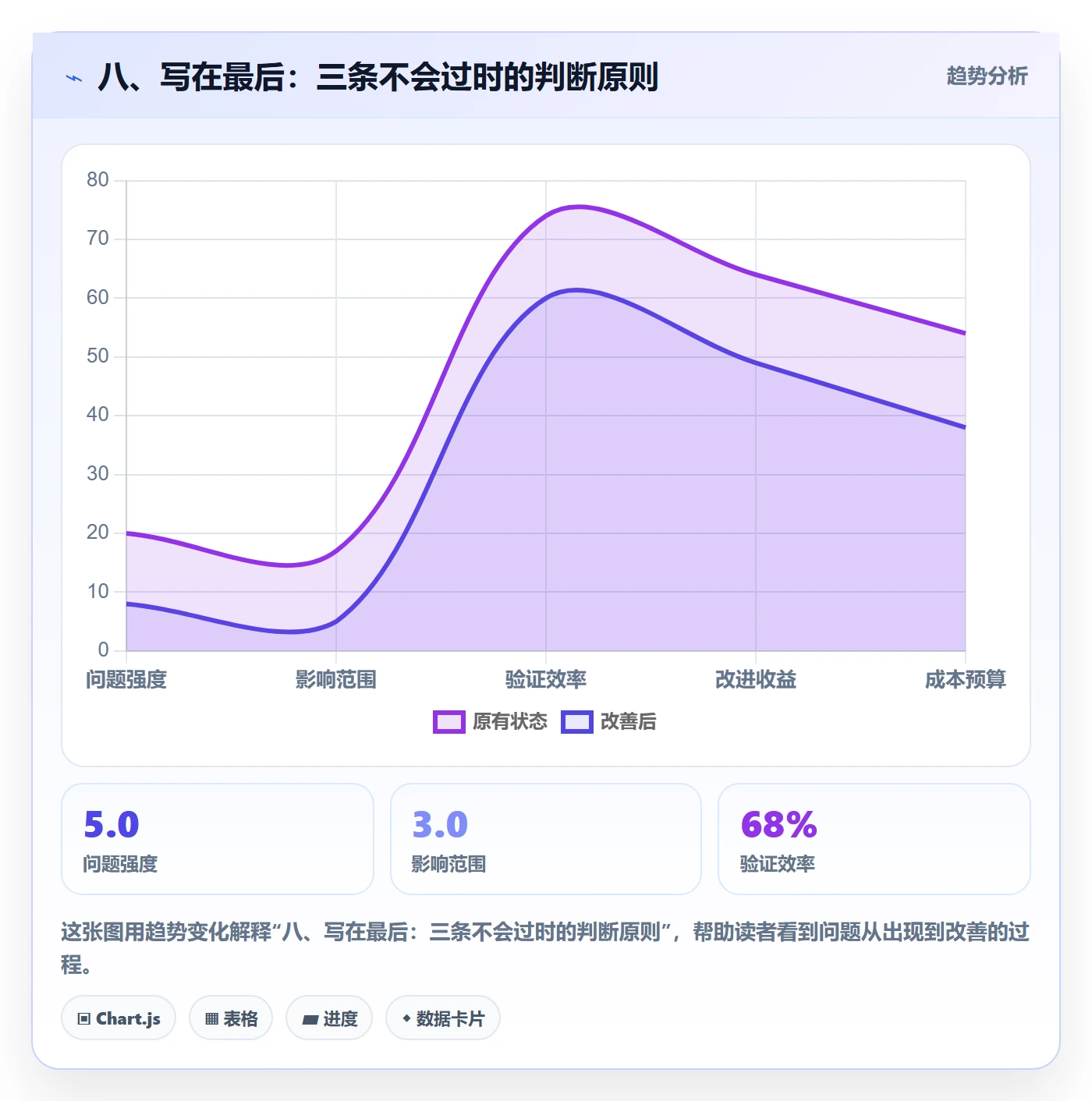The width and height of the screenshot is (1092, 1101).
Task: Click the bar icon in 进度 tag
Action: click(x=310, y=1019)
